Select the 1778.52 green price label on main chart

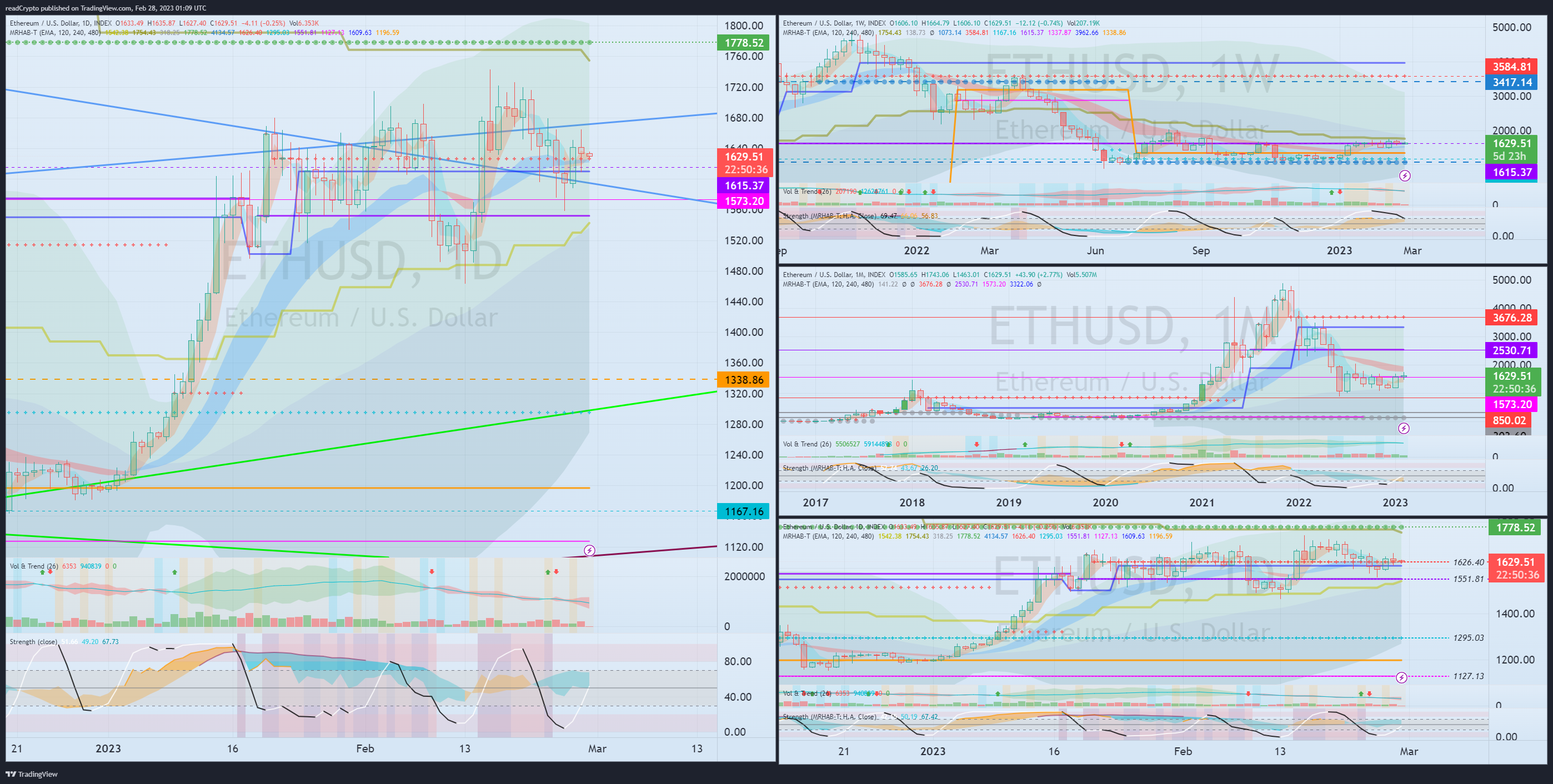[743, 43]
